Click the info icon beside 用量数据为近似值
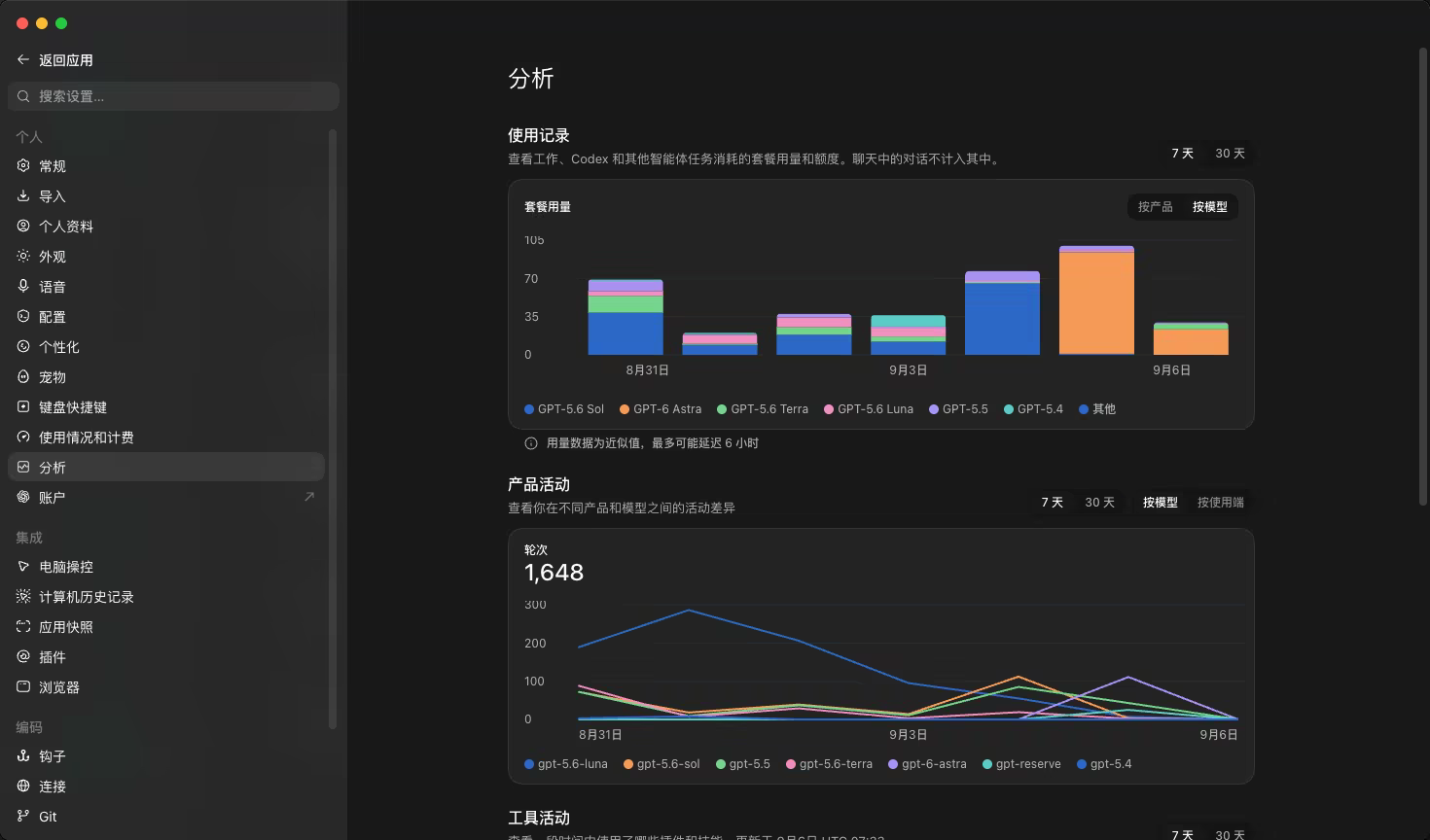 tap(531, 443)
